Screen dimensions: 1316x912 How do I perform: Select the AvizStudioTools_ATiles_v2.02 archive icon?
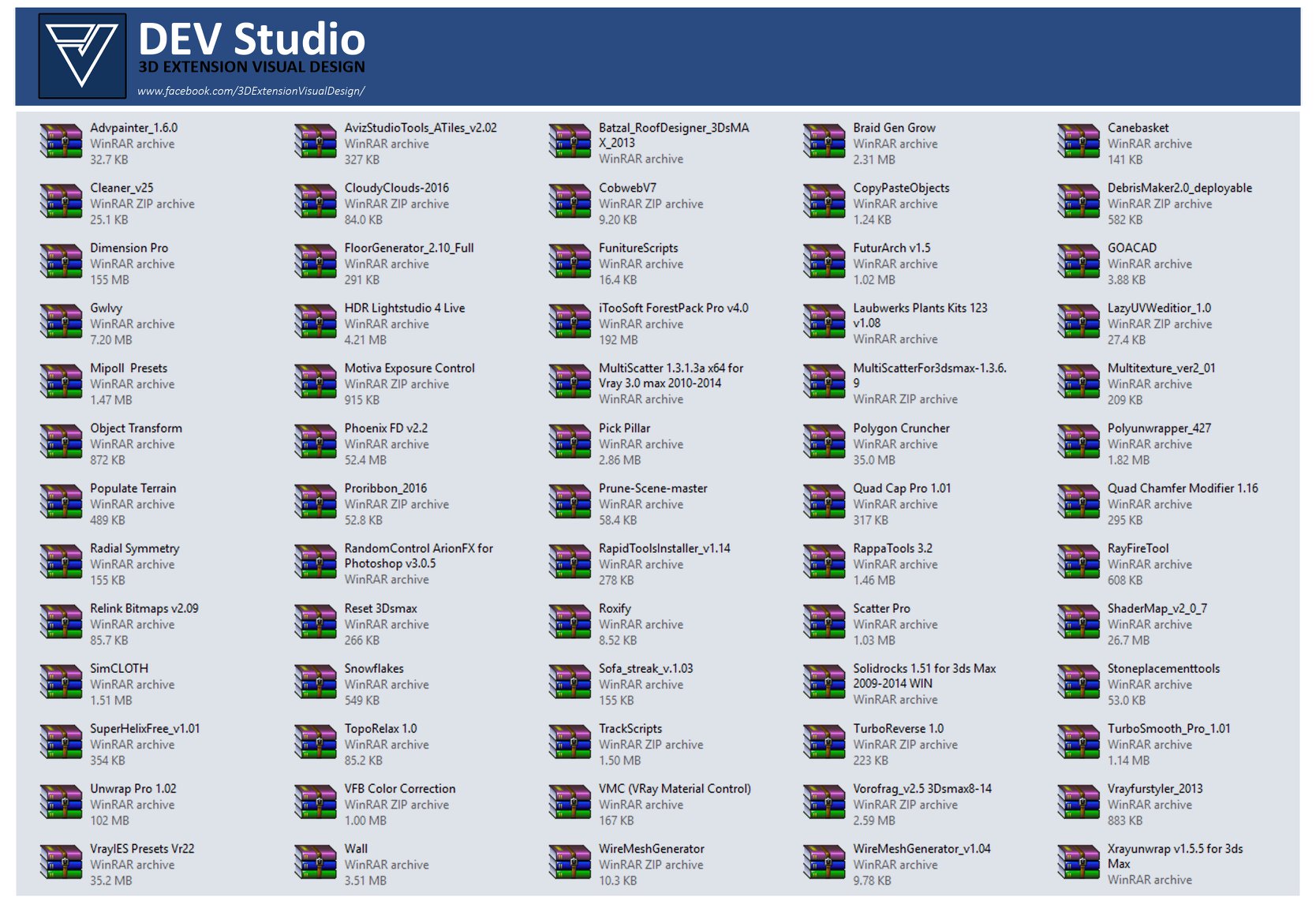315,142
